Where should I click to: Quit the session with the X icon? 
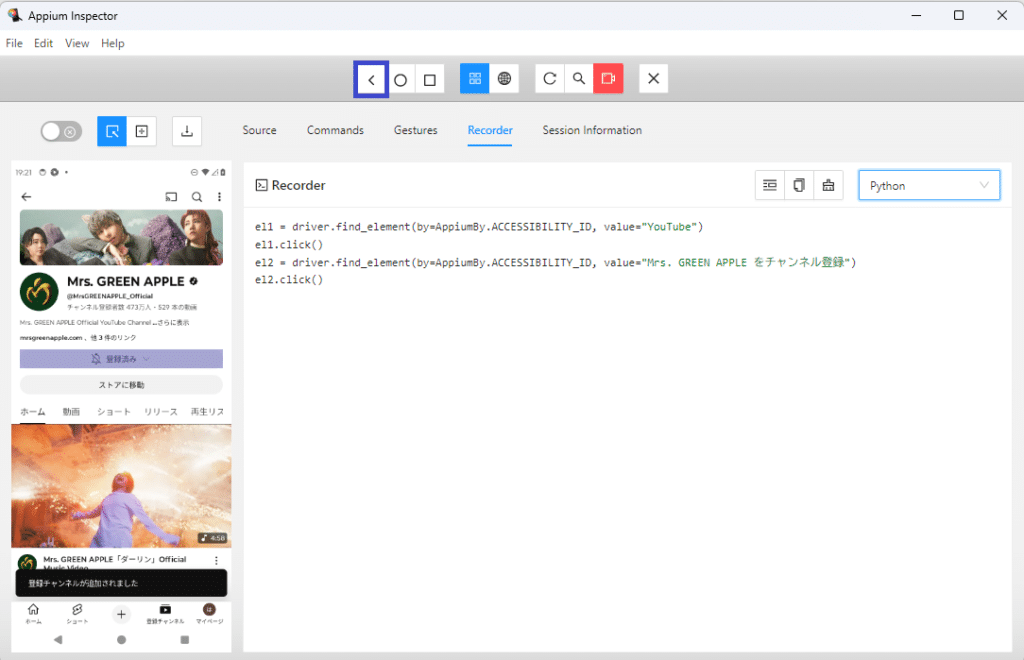(x=653, y=79)
